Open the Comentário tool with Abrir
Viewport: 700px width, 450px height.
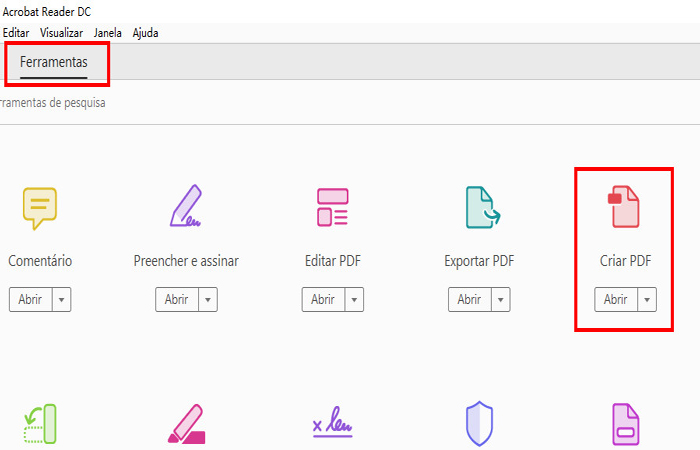tap(30, 300)
